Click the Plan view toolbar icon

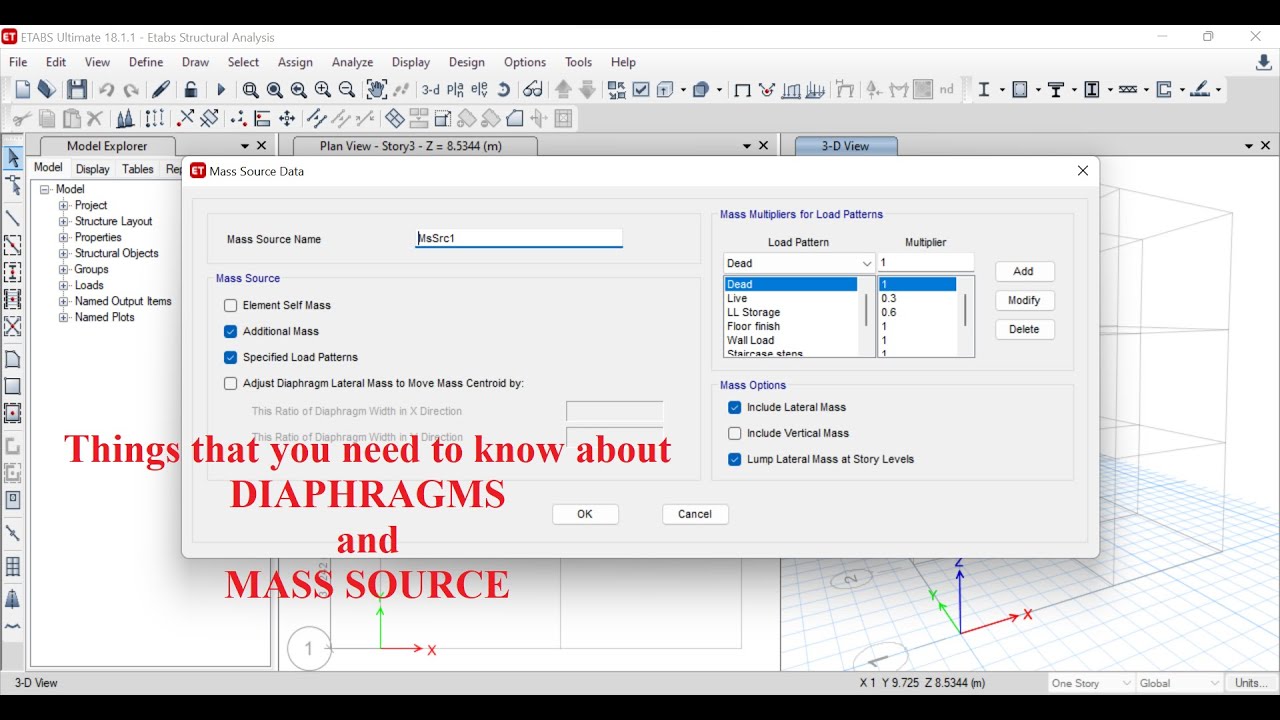click(455, 90)
